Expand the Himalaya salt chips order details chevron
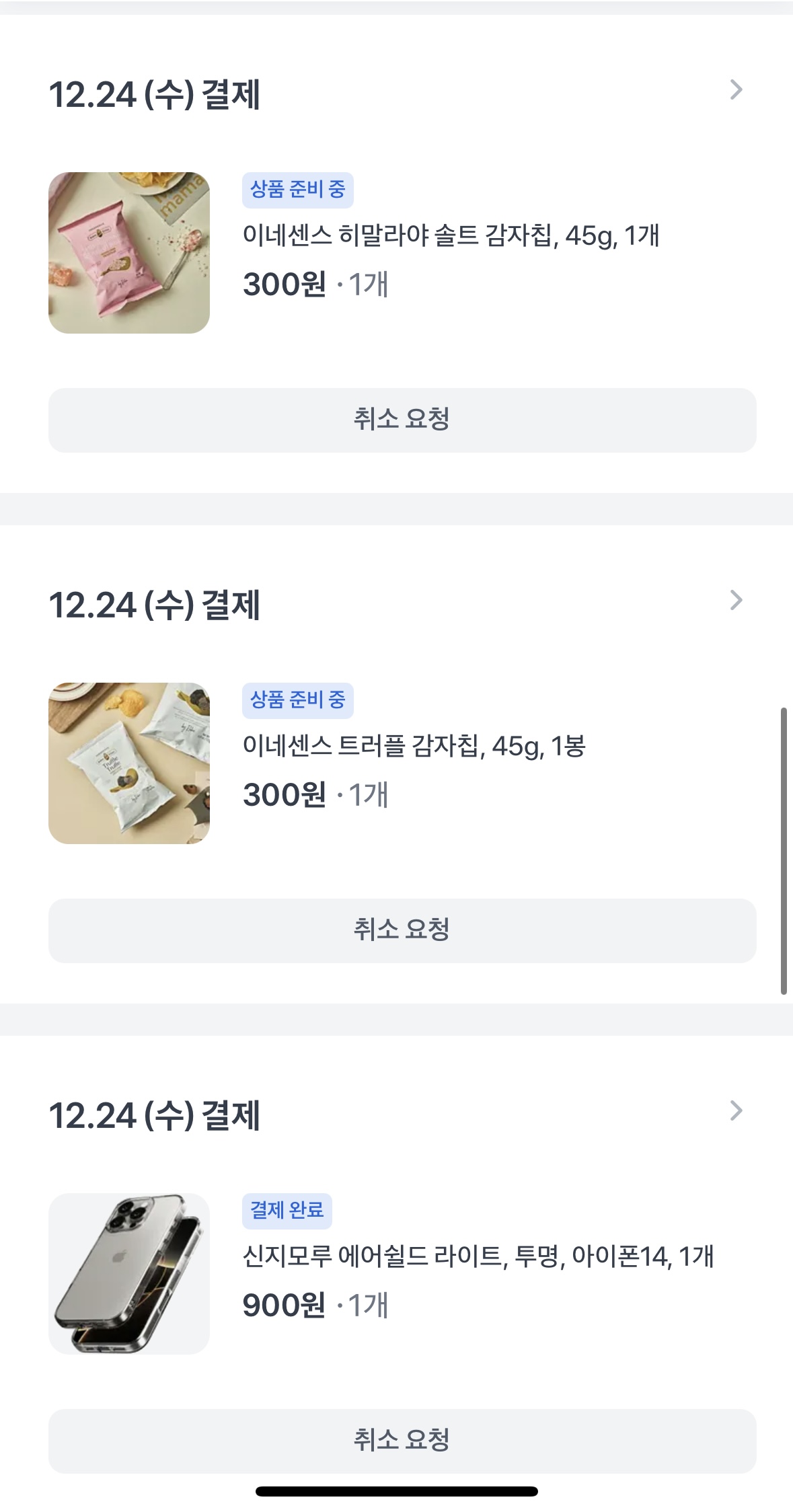Image resolution: width=793 pixels, height=1512 pixels. click(736, 90)
